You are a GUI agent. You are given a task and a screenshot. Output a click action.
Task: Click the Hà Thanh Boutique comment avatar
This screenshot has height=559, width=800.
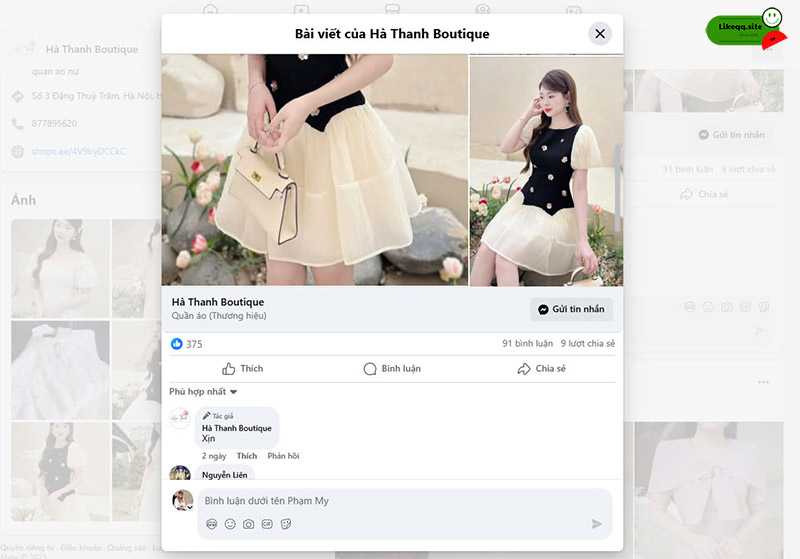coord(180,418)
